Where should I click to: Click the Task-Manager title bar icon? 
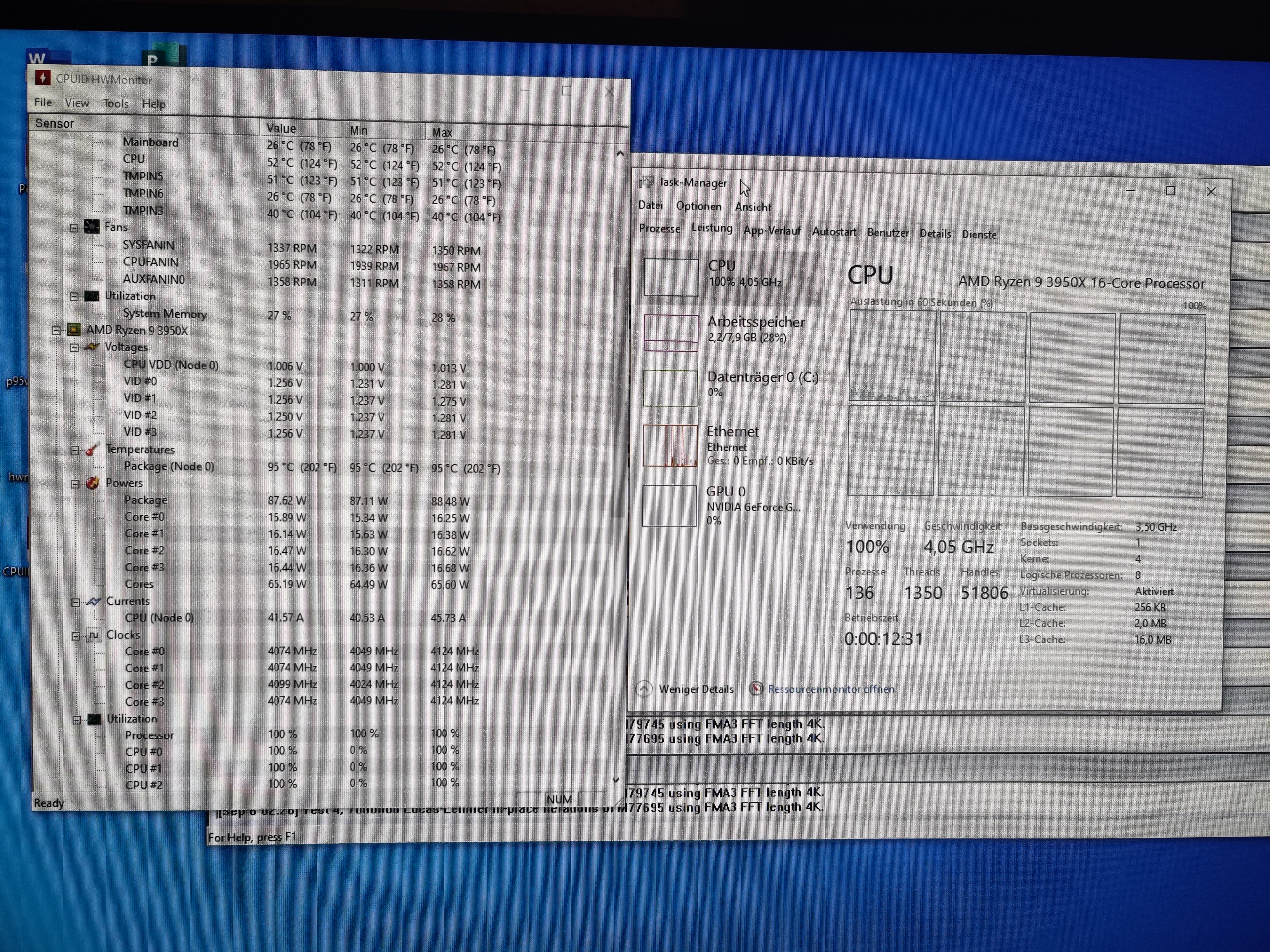pyautogui.click(x=647, y=182)
